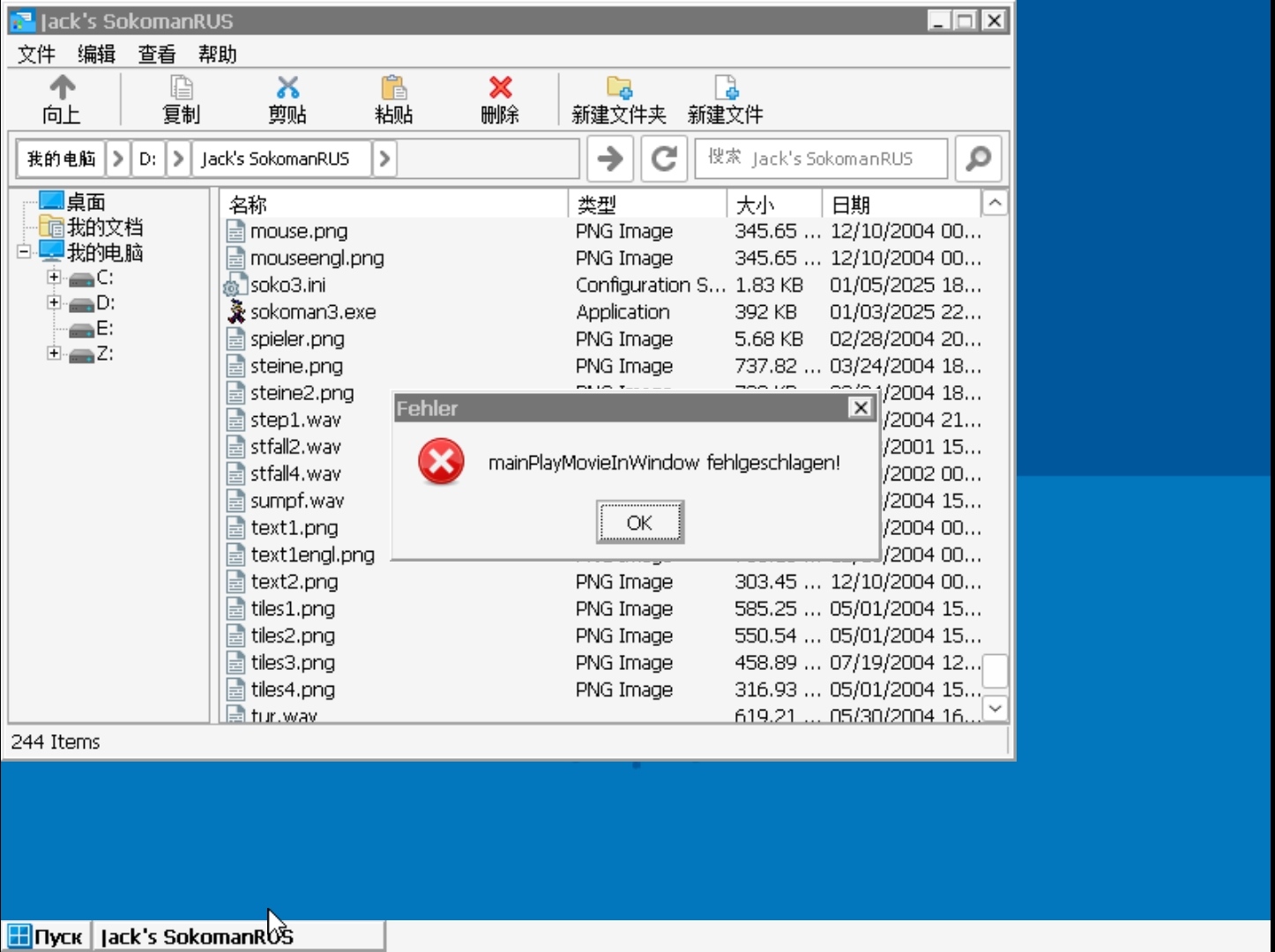Click OK in the Fehler dialog
The width and height of the screenshot is (1275, 952).
[639, 523]
